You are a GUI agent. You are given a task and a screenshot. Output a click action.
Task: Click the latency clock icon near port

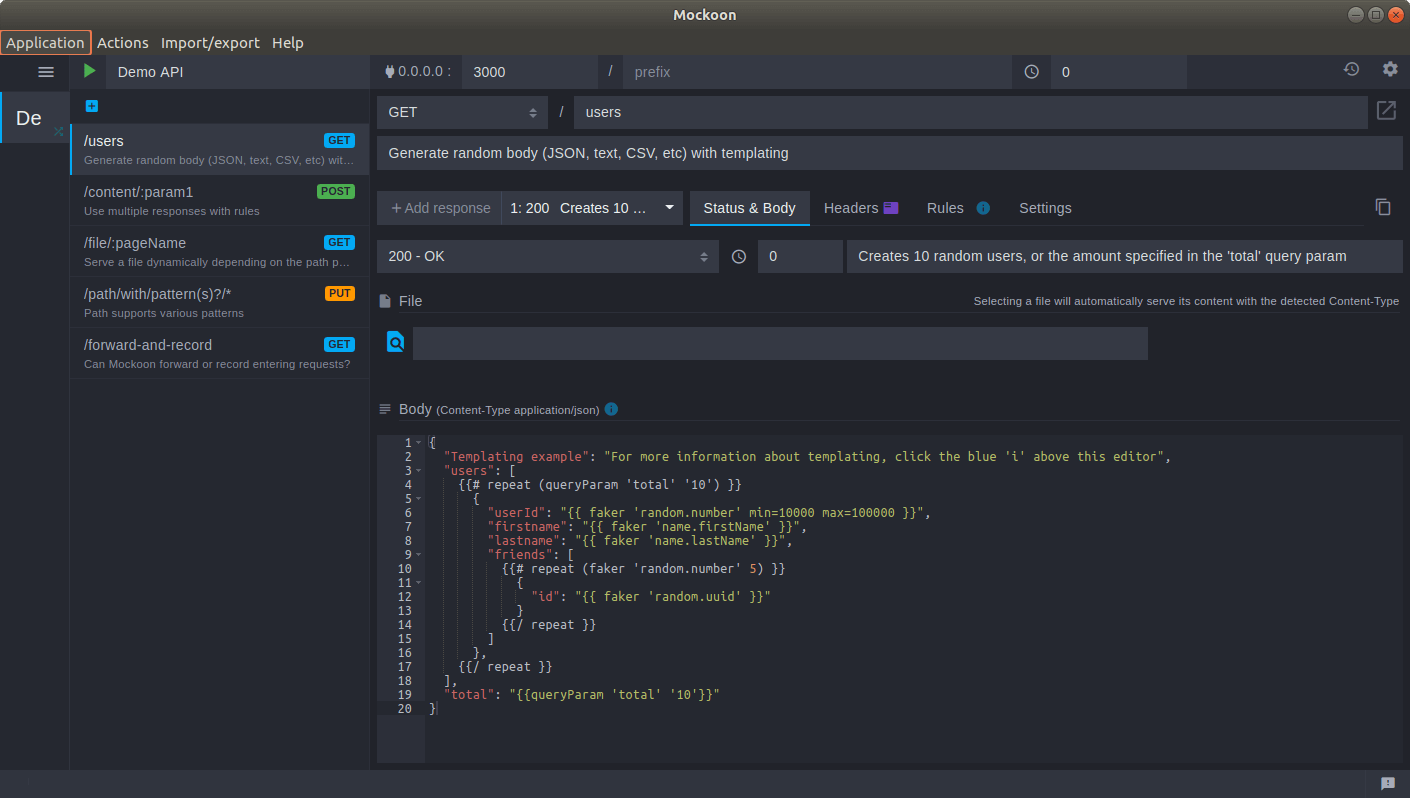(1032, 72)
